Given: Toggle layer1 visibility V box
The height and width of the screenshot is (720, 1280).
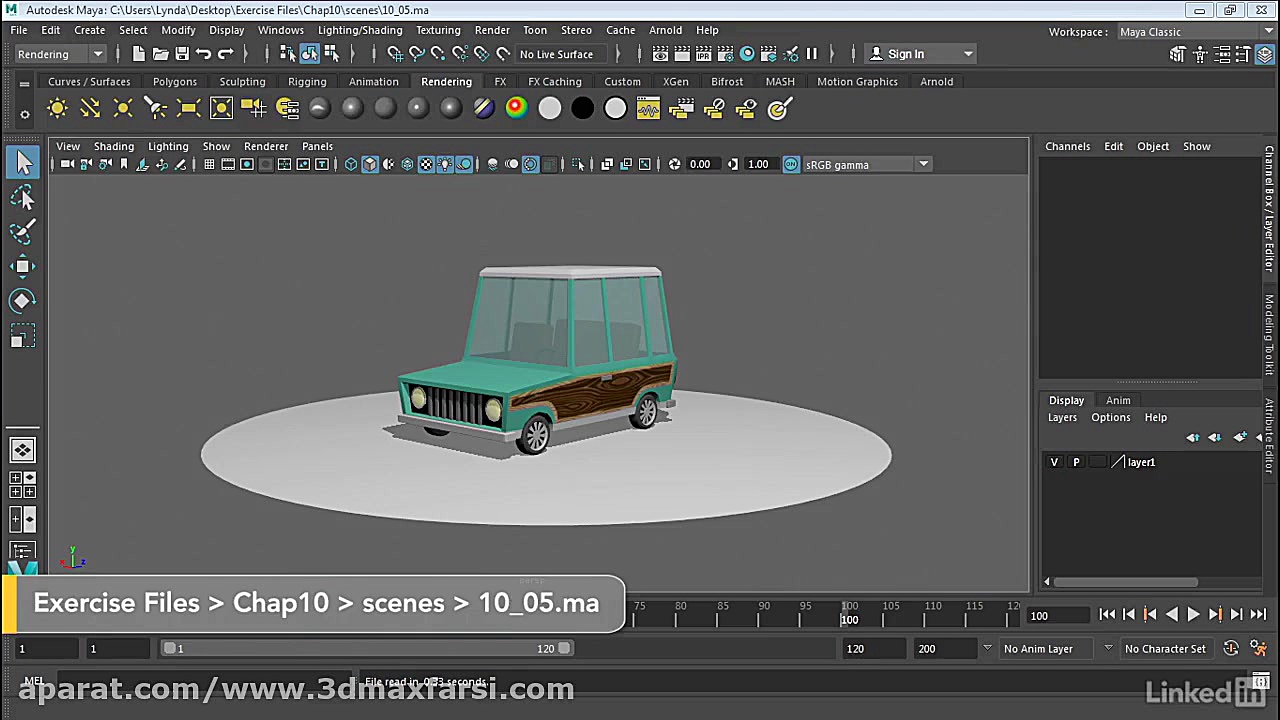Looking at the screenshot, I should 1054,462.
